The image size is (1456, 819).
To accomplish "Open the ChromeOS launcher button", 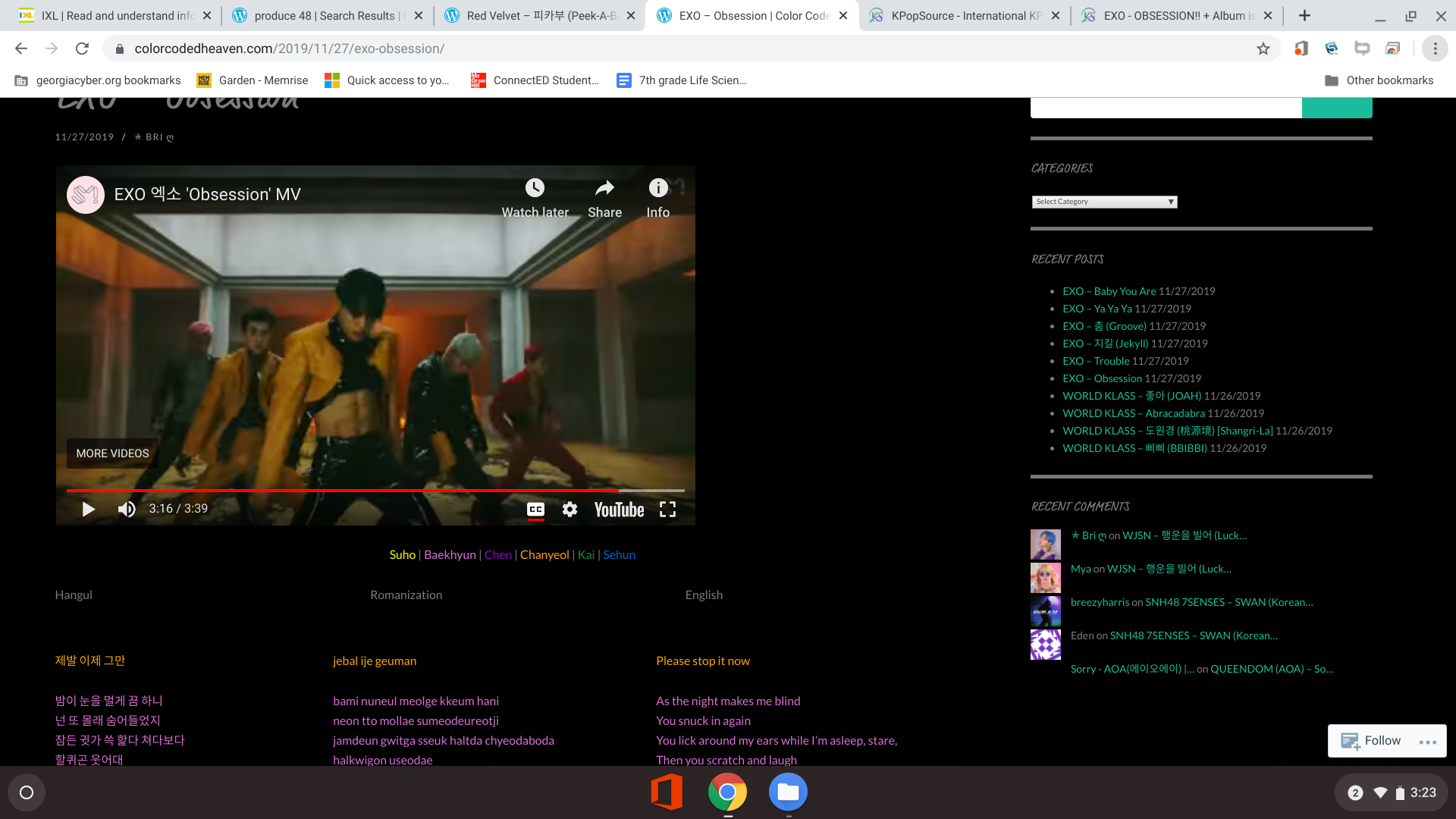I will pyautogui.click(x=27, y=792).
